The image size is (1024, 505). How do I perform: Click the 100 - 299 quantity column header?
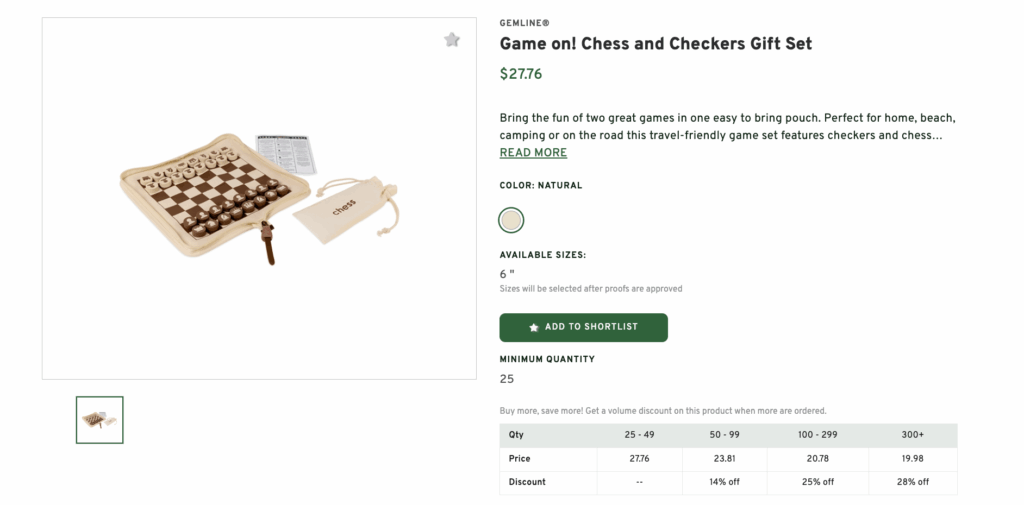coord(818,435)
